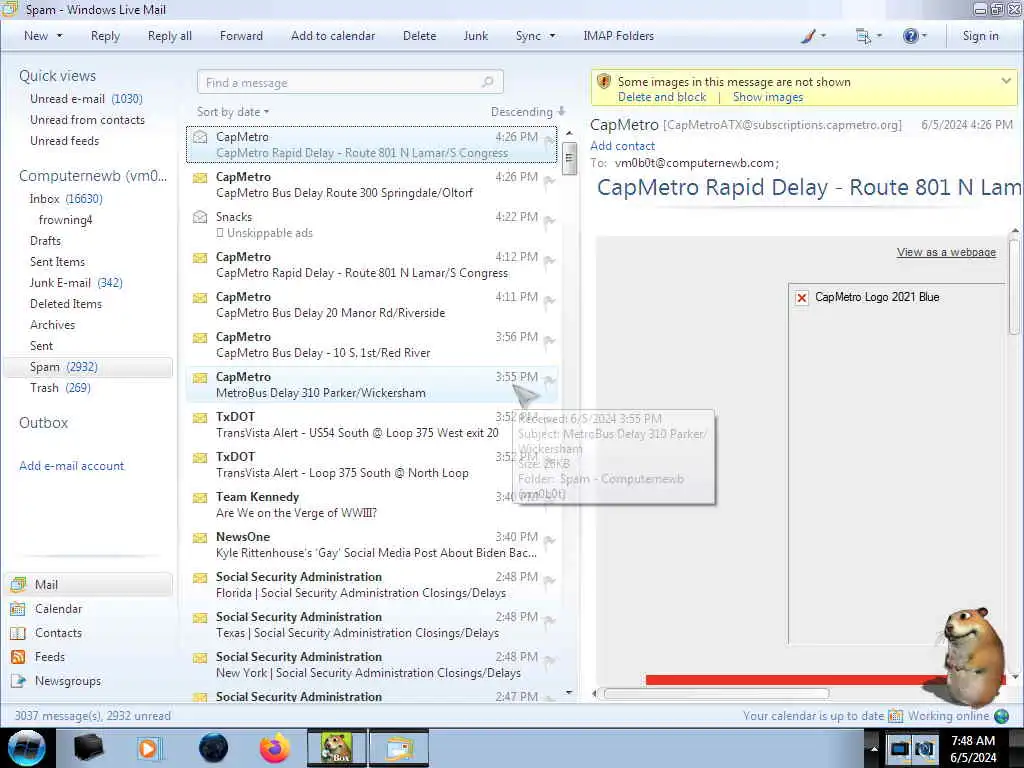This screenshot has width=1024, height=768.
Task: Click Reply all in the toolbar
Action: (170, 36)
